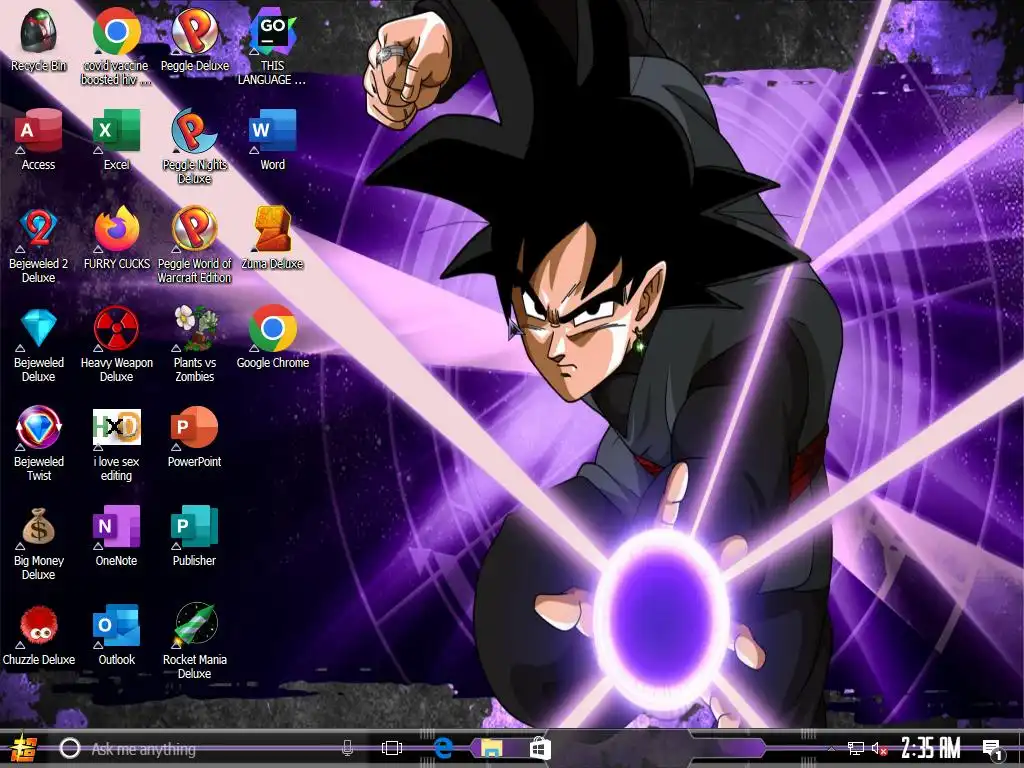
Task: Open the 2:35 AM clock
Action: pyautogui.click(x=931, y=748)
